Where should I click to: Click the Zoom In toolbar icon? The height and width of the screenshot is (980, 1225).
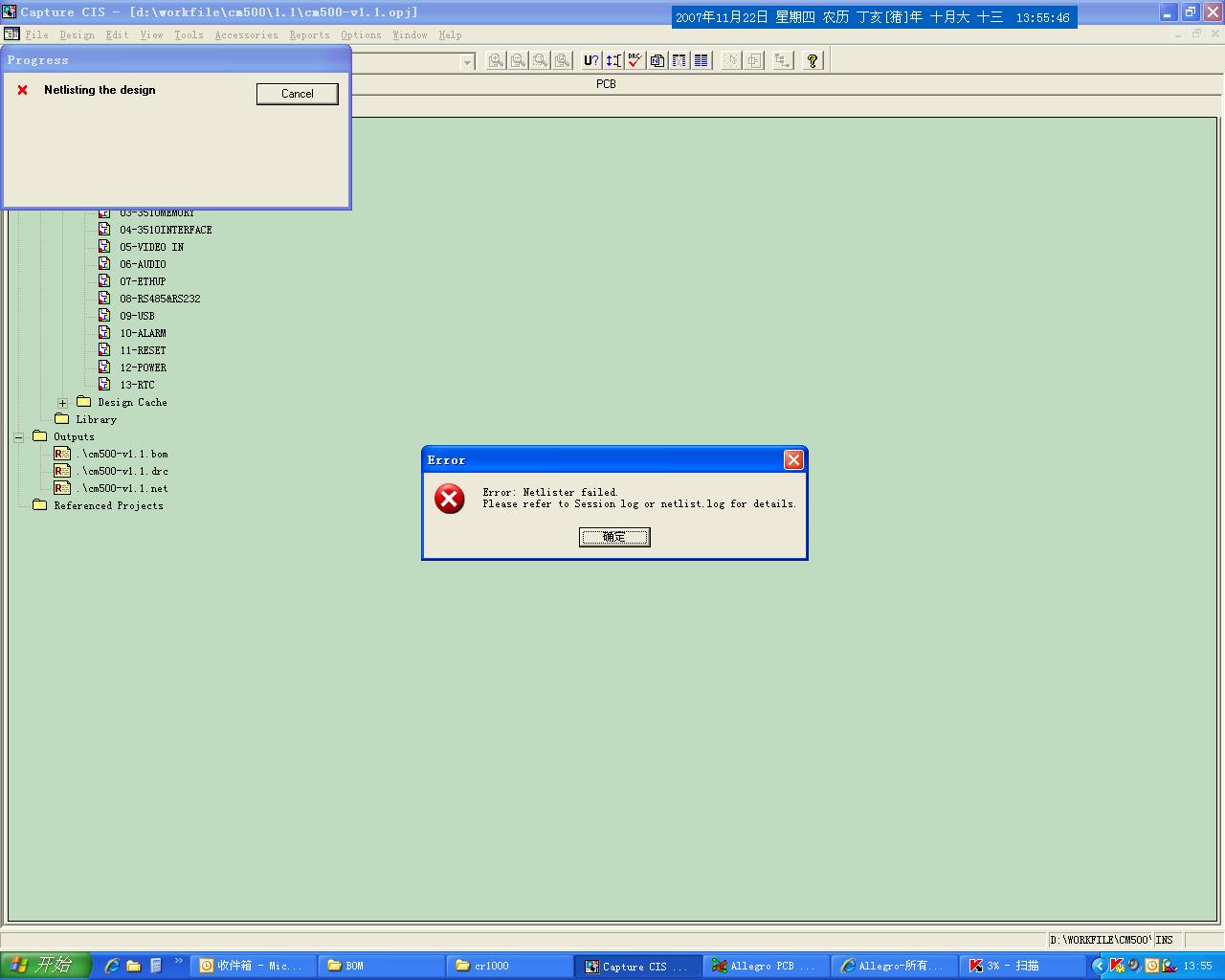[496, 60]
